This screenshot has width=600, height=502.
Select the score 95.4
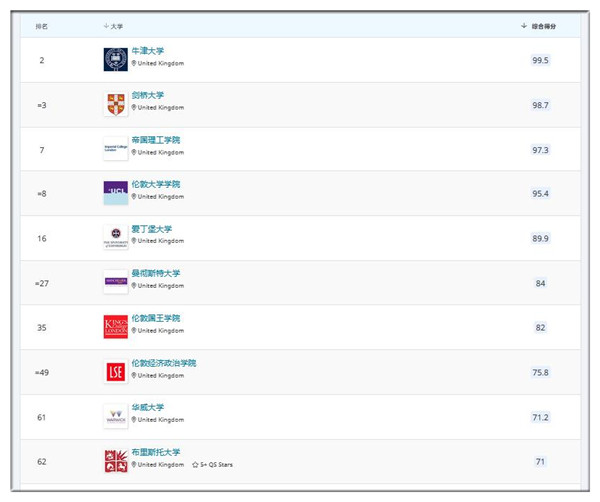pyautogui.click(x=540, y=194)
